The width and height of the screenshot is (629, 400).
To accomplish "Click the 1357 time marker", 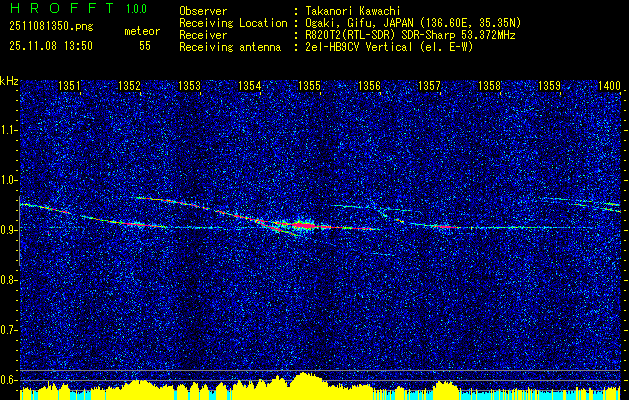I will (429, 85).
